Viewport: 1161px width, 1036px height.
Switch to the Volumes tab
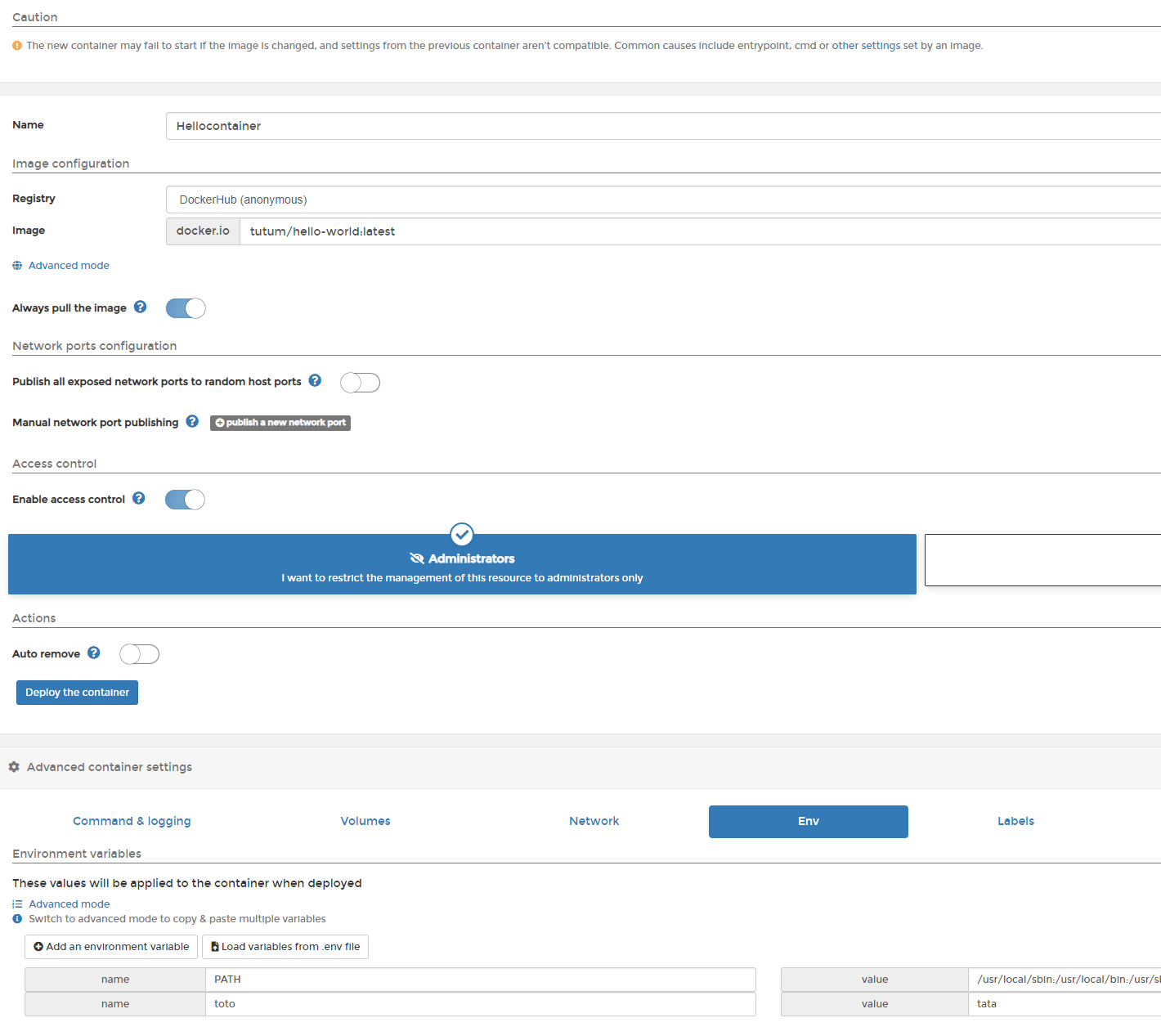click(365, 821)
